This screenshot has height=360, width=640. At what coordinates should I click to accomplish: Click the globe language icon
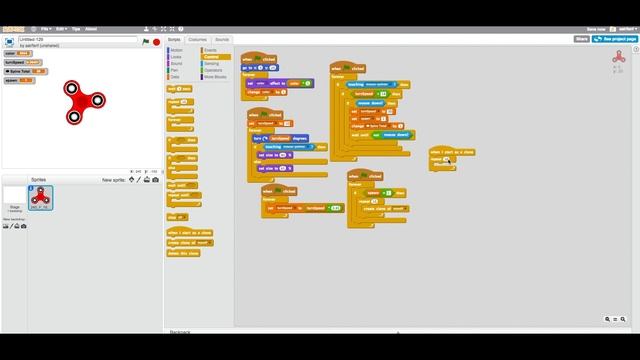tap(33, 29)
